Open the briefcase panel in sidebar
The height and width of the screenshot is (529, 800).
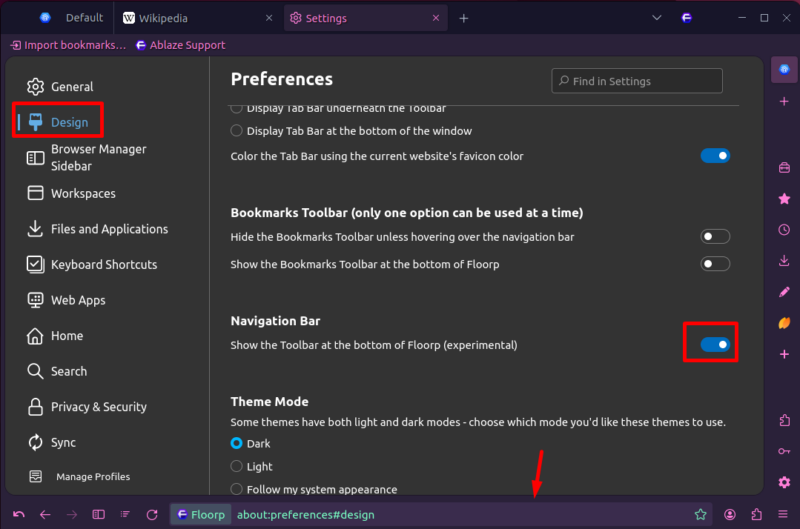click(x=784, y=167)
